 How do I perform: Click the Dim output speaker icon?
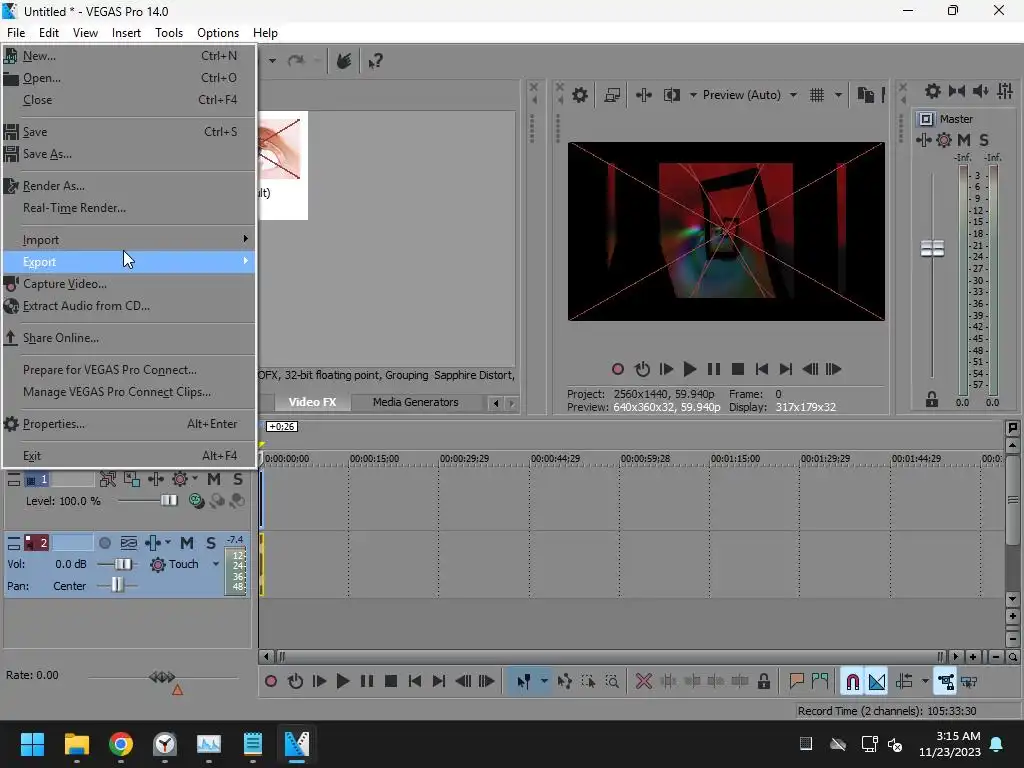[980, 91]
